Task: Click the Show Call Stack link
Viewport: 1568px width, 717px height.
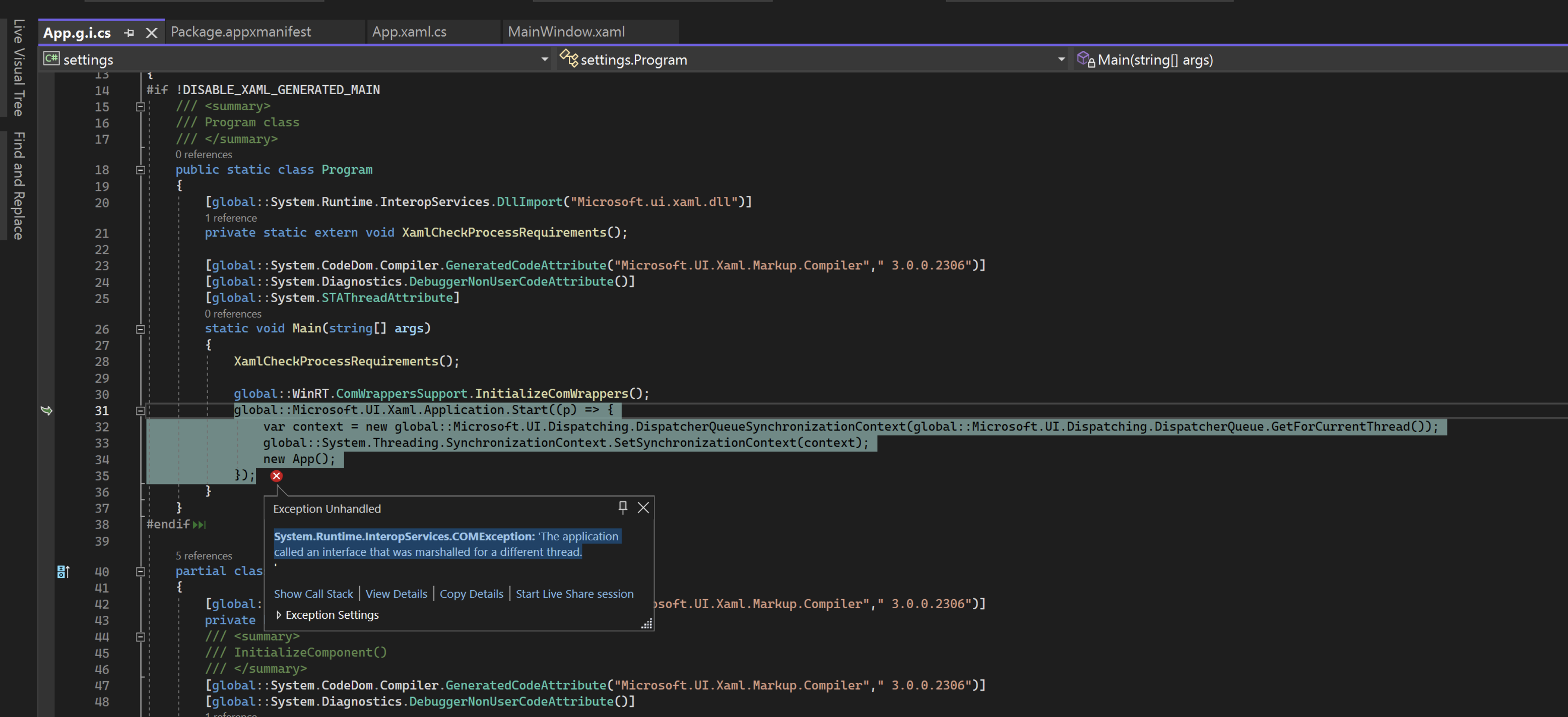Action: [313, 594]
